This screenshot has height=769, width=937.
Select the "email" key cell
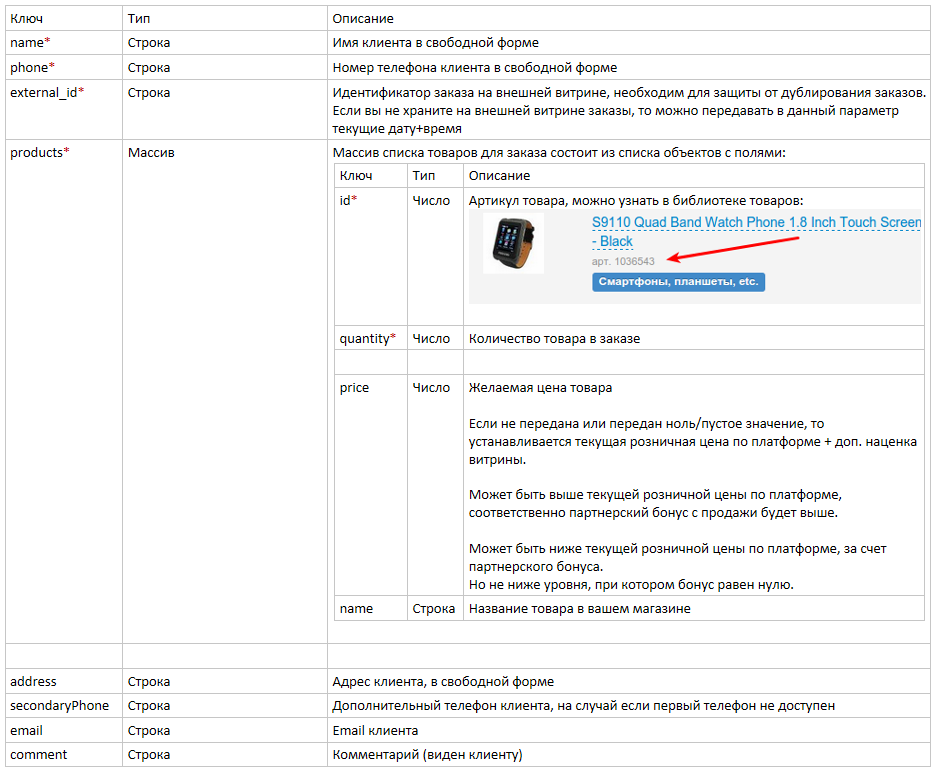[x=27, y=731]
